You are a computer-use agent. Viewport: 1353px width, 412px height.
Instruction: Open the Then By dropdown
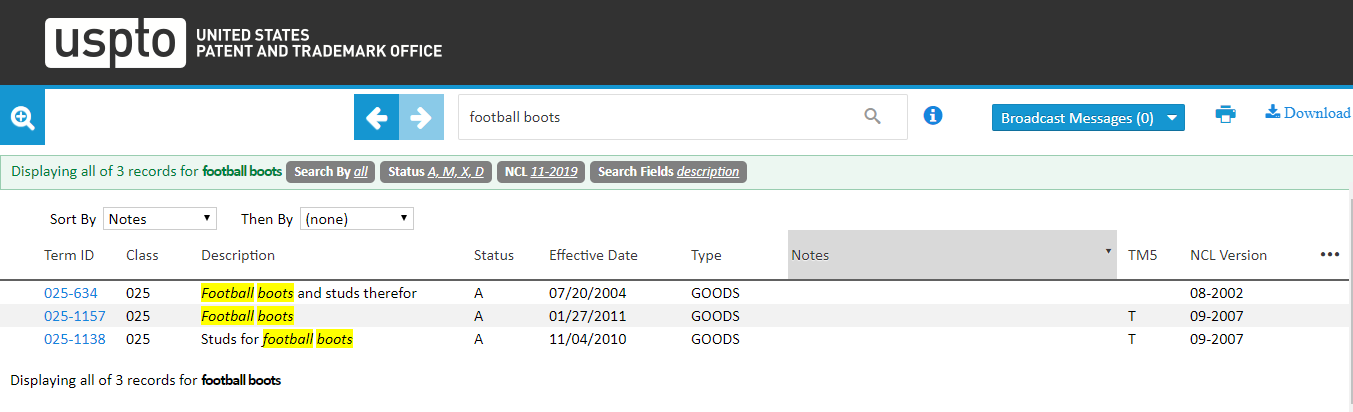[x=356, y=219]
